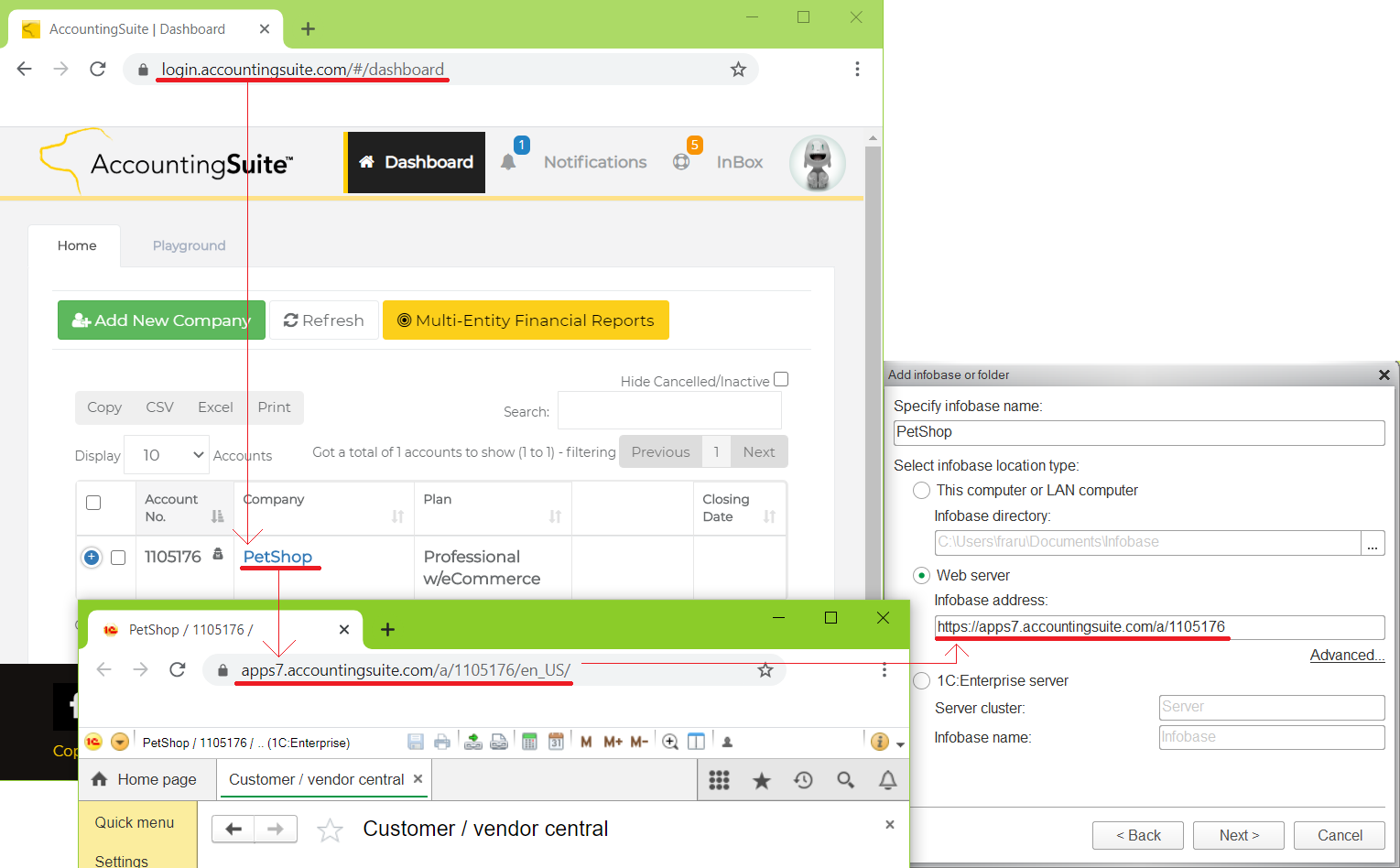The image size is (1400, 868).
Task: Click the go-to-link icon beside print preview
Action: (x=499, y=742)
